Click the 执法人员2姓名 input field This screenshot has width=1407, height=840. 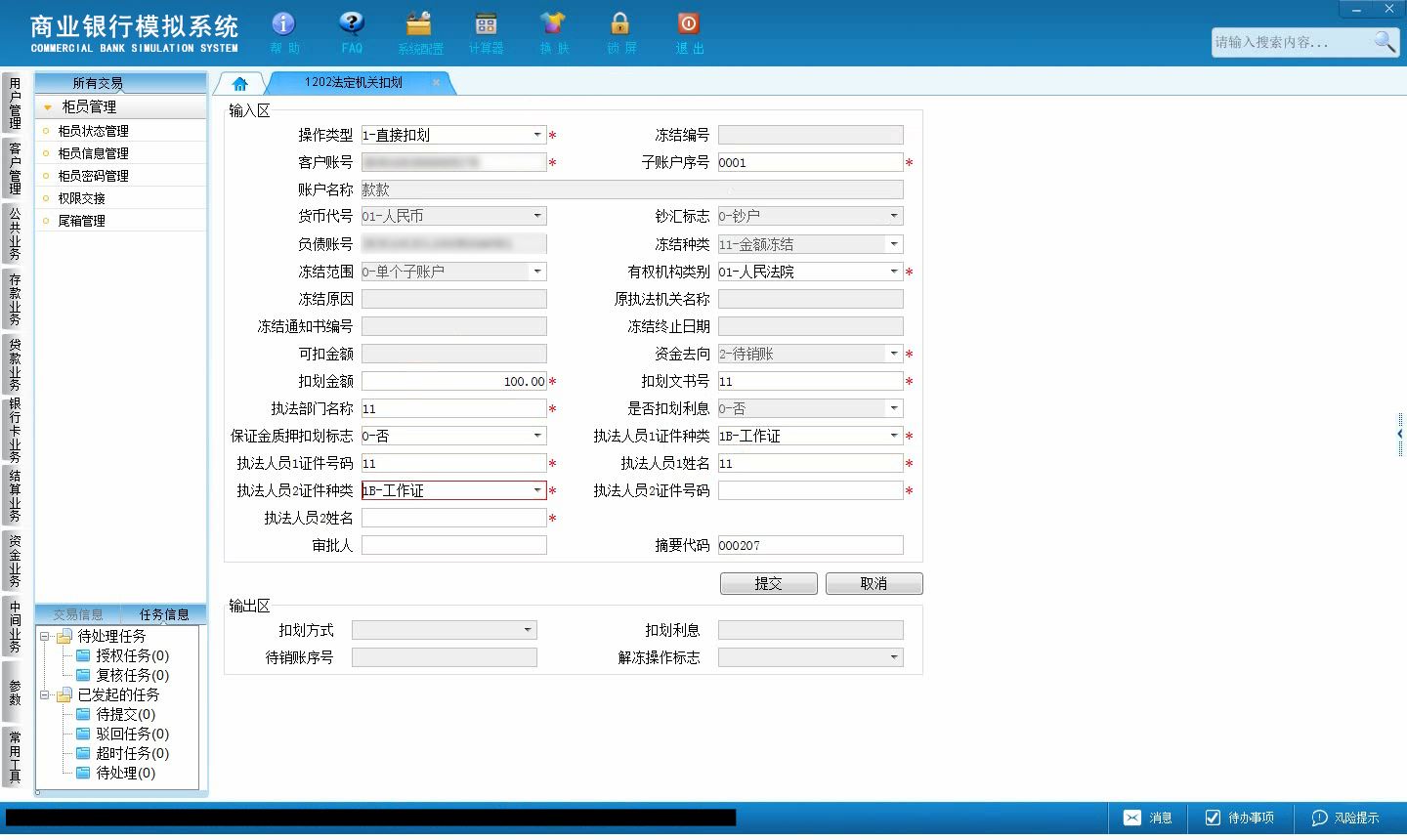click(x=453, y=518)
